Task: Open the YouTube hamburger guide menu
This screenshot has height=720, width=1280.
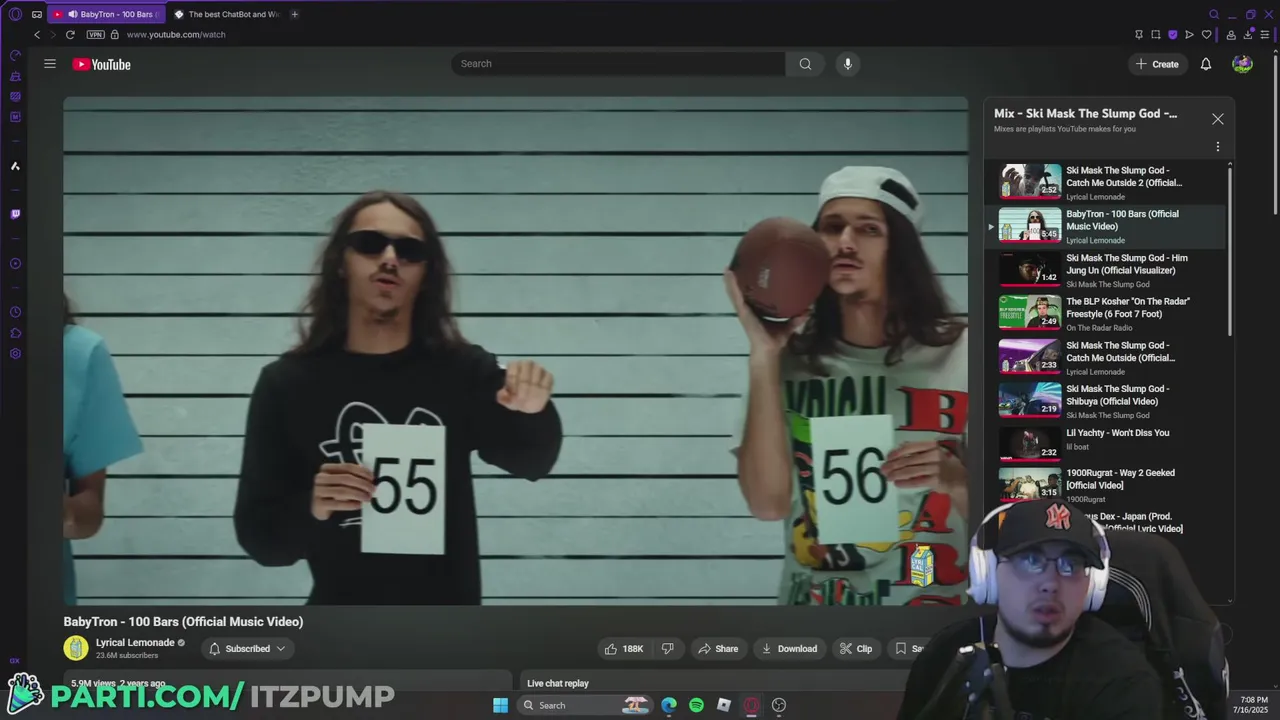Action: coord(50,64)
